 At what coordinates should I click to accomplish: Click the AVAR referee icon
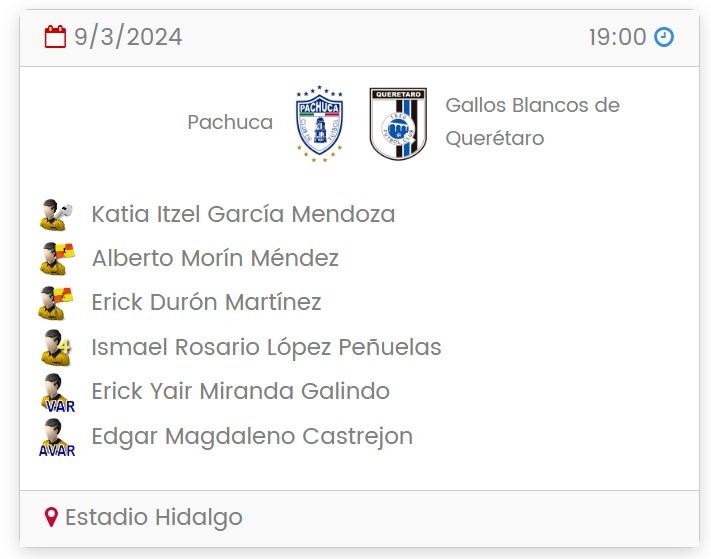click(56, 437)
